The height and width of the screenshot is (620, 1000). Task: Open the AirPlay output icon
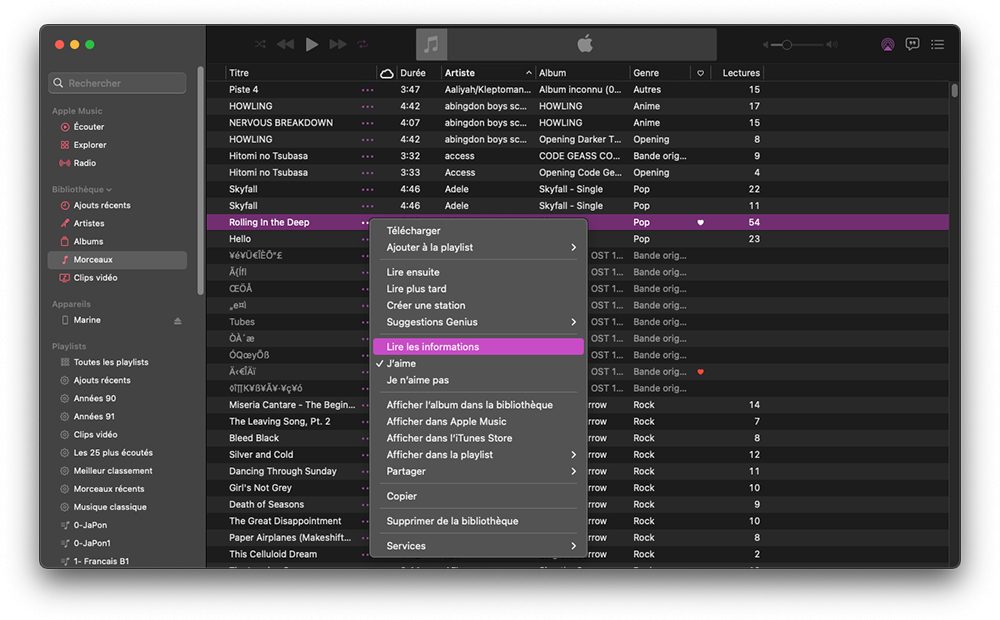tap(887, 45)
